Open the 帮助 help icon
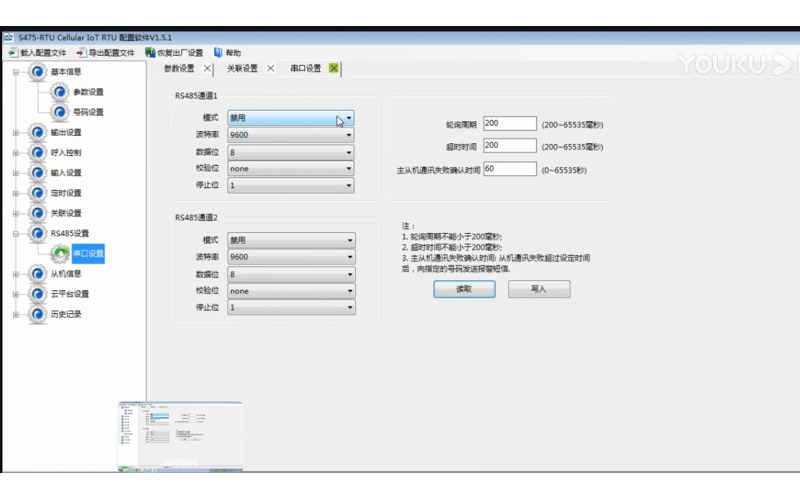This screenshot has height=500, width=800. (x=218, y=53)
